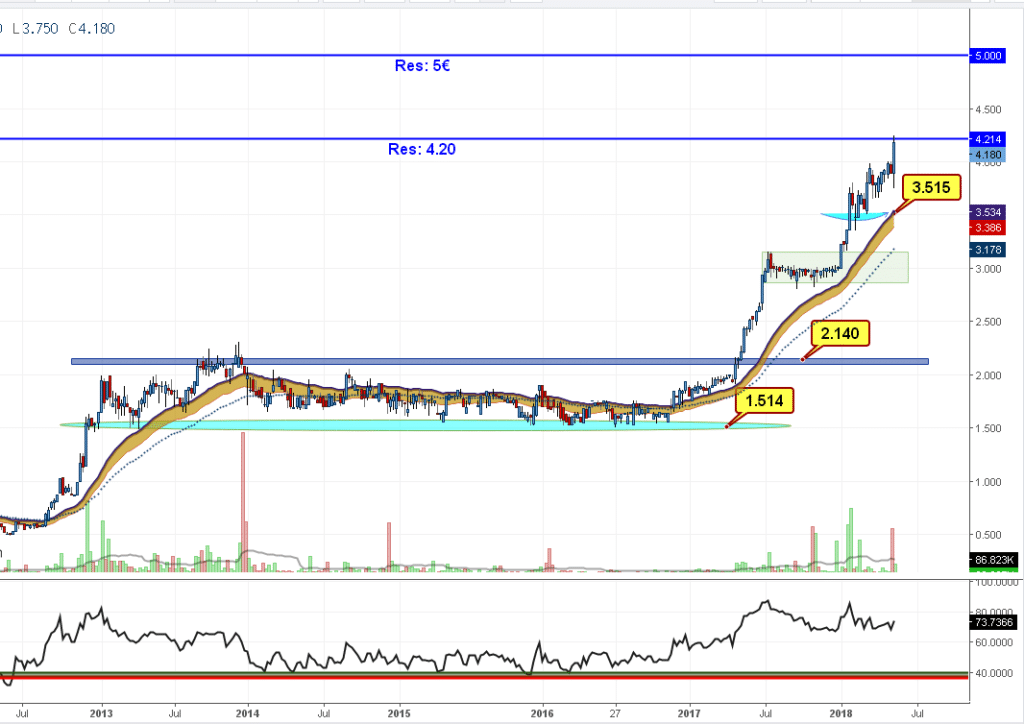Click the 2013 label on time axis
The width and height of the screenshot is (1024, 724).
click(x=101, y=714)
